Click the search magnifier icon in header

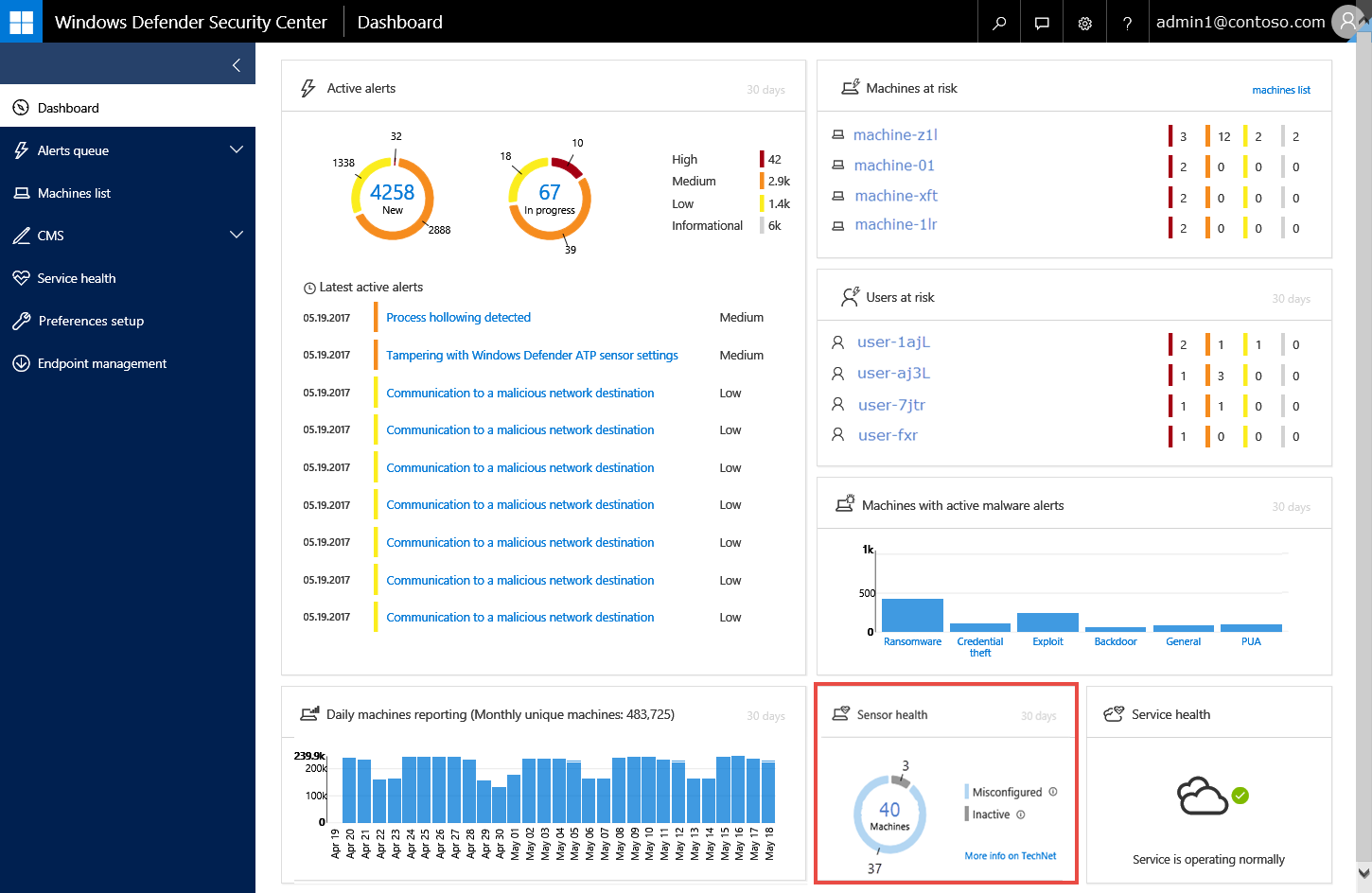999,23
